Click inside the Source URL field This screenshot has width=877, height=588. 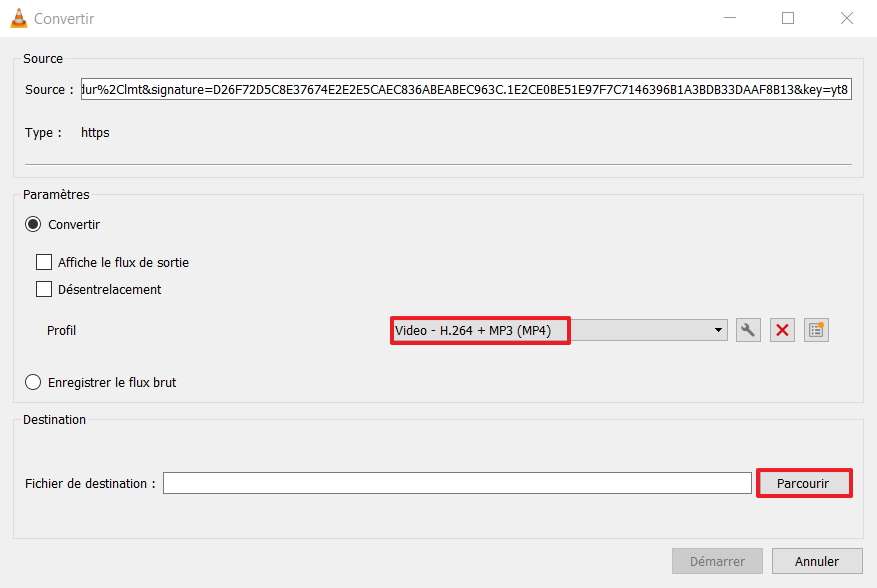pos(465,90)
